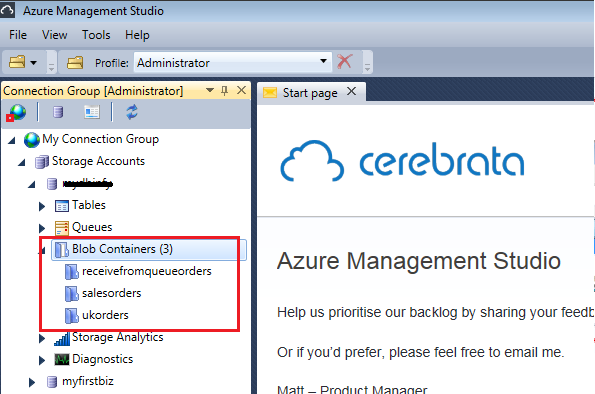
Task: Expand the Tables node
Action: [42, 206]
